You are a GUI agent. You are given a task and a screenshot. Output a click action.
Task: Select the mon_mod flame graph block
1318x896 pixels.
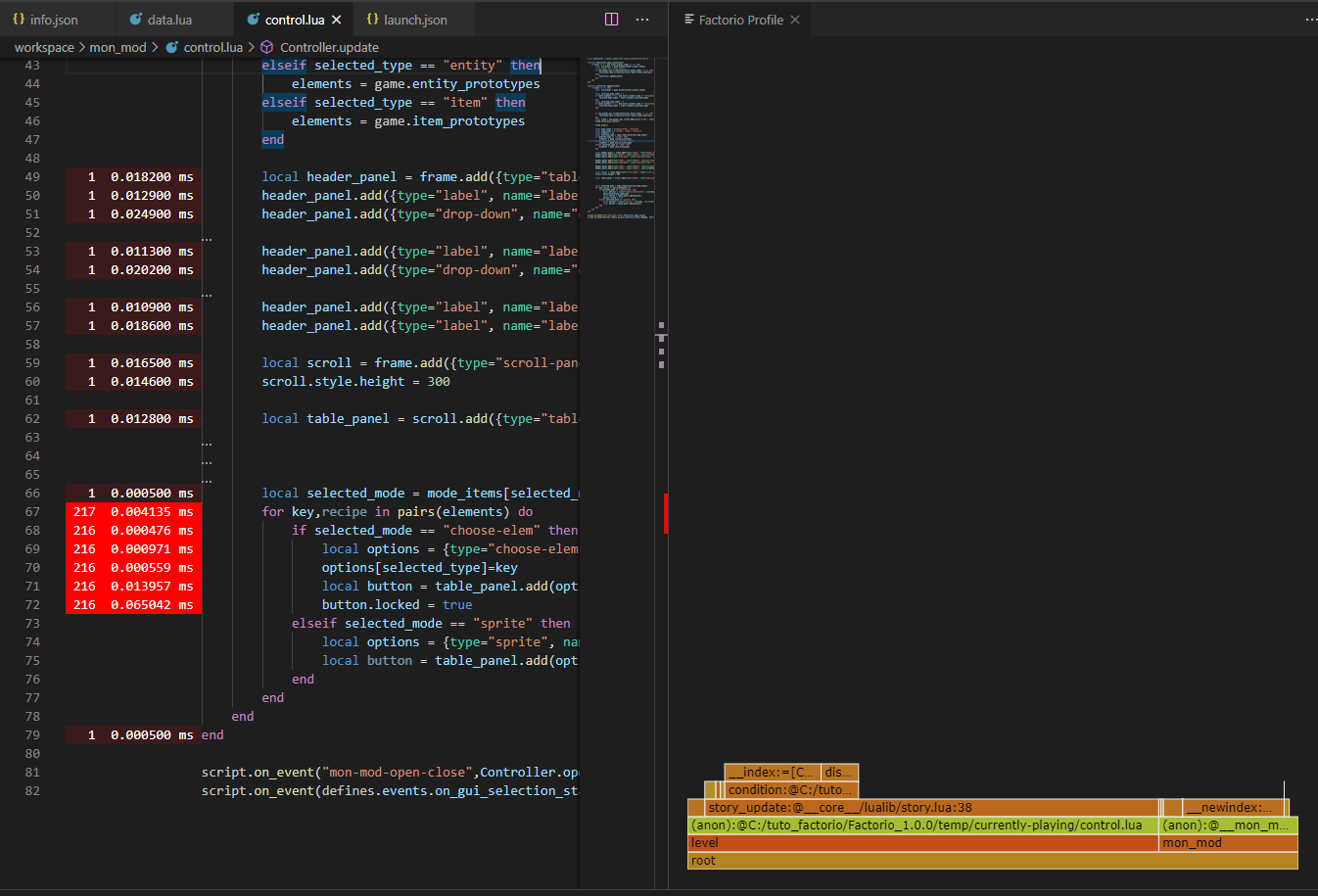coord(1228,843)
